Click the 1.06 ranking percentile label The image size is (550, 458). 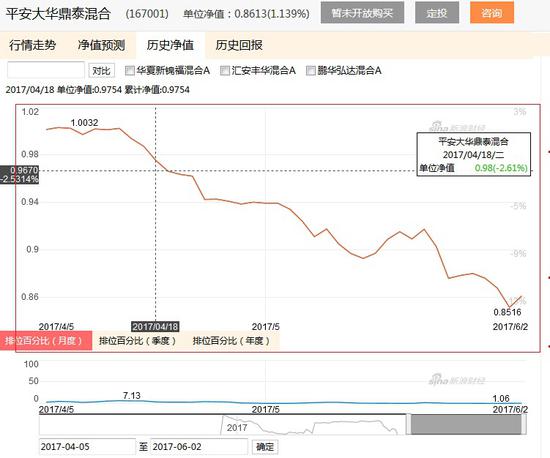501,398
